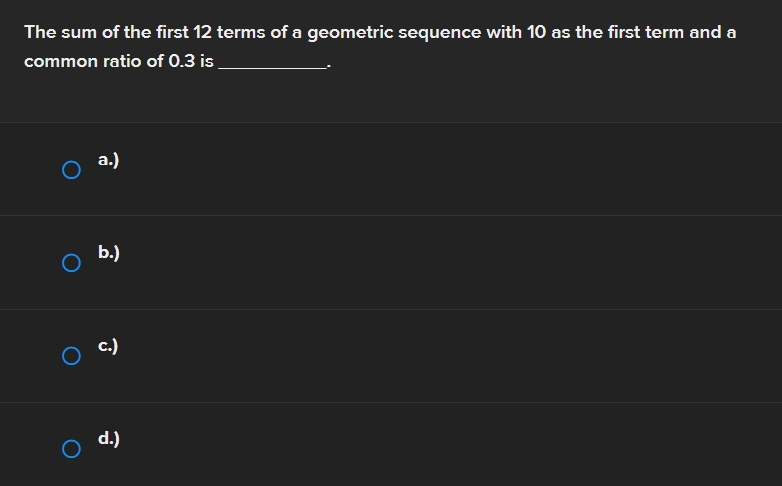Click the empty area of answer row b
This screenshot has height=486, width=782.
pos(450,263)
